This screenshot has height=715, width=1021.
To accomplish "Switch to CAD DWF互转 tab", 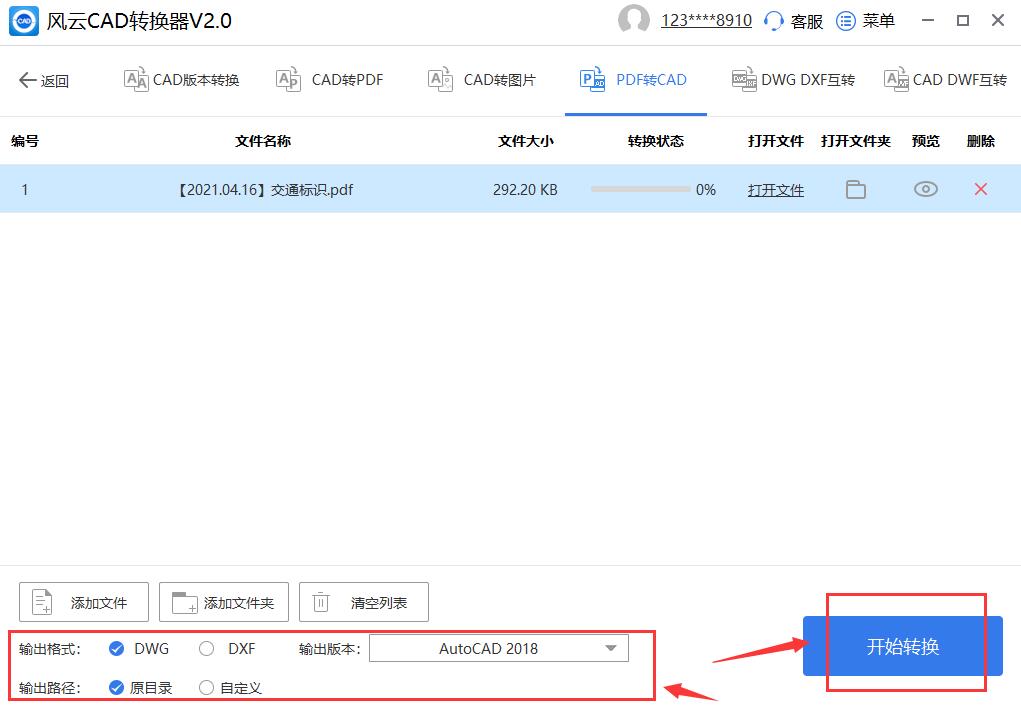I will (945, 80).
